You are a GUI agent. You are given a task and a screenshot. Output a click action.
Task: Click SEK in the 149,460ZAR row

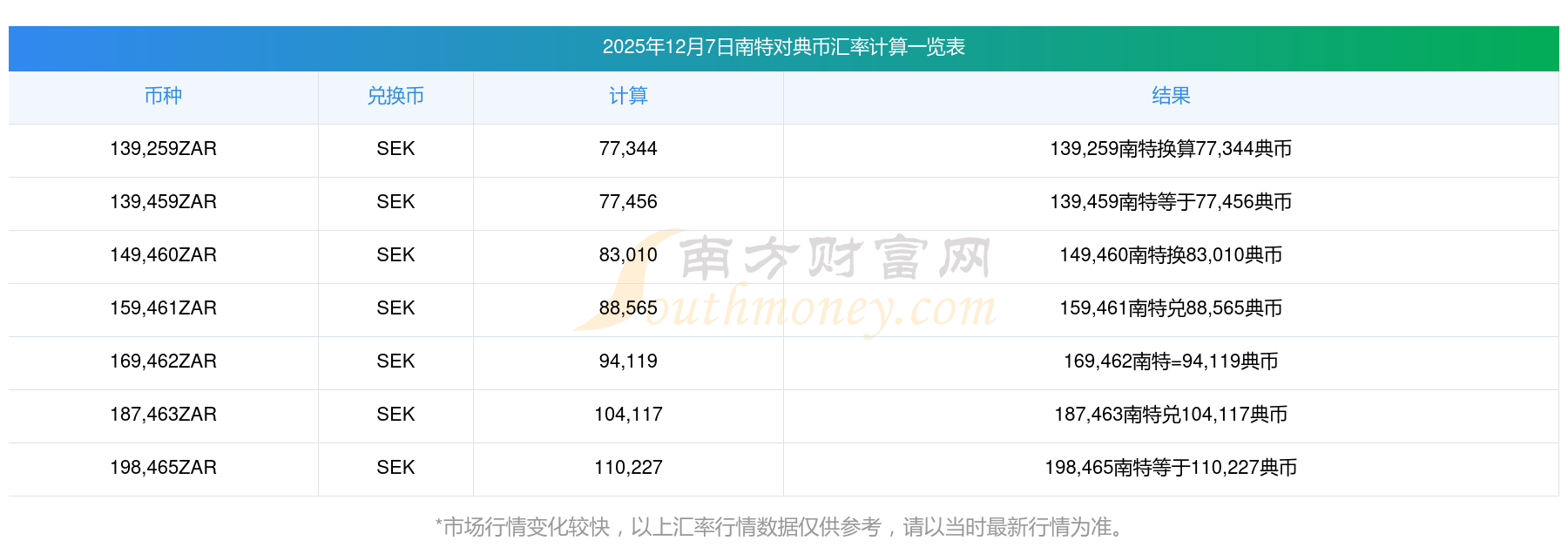(x=395, y=255)
